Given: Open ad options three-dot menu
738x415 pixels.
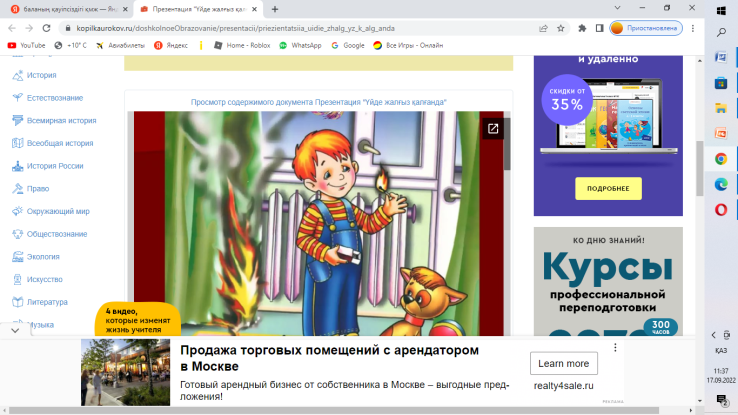Looking at the screenshot, I should [x=615, y=348].
